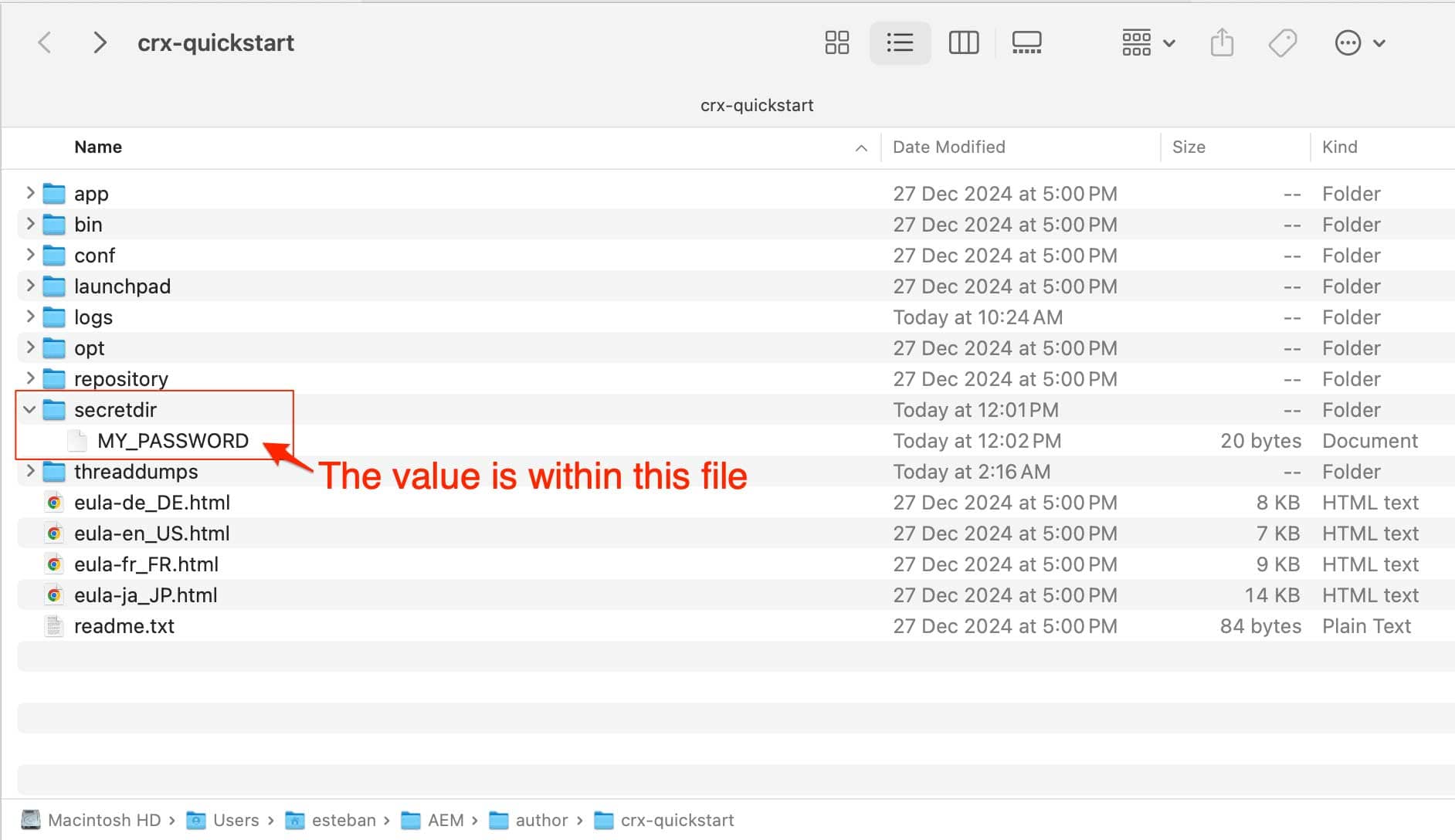Viewport: 1455px width, 840px height.
Task: Toggle sort direction arrow in Name column
Action: [x=861, y=147]
